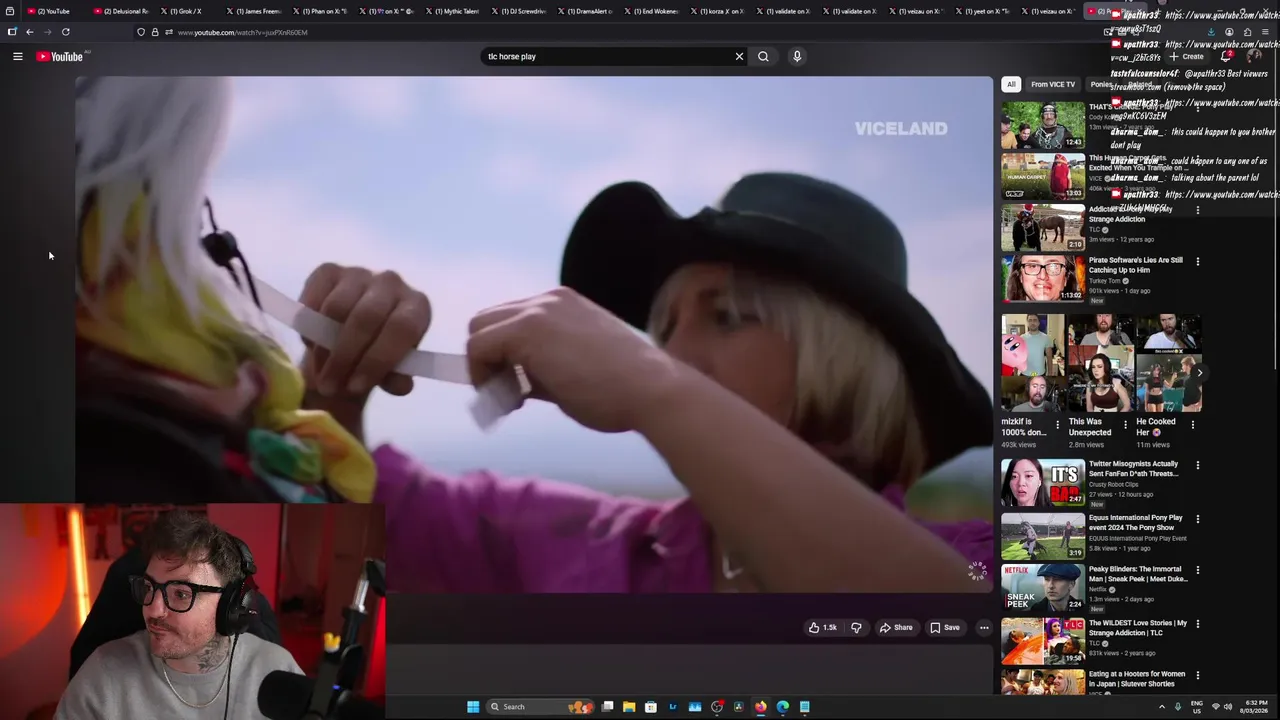Open the 'mizkif is 1000% don...' Short
Screen dimensions: 1280x720
point(1033,363)
